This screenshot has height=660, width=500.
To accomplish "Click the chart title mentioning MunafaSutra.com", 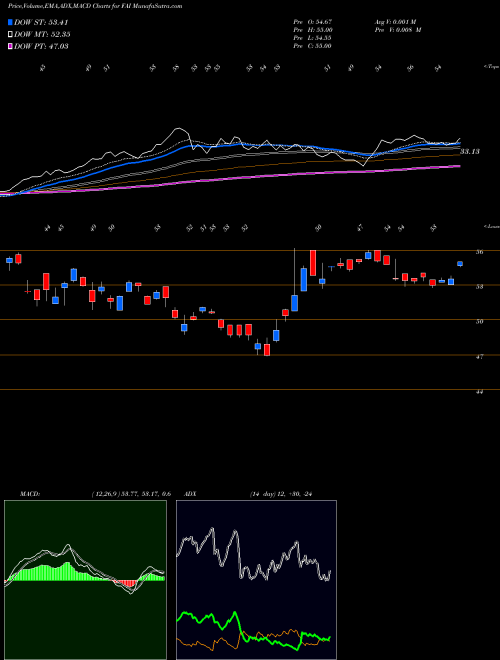I will pos(91,6).
